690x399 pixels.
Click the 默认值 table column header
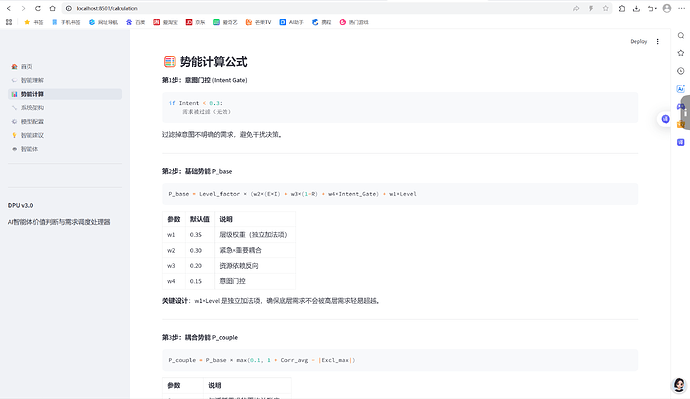[x=199, y=219]
